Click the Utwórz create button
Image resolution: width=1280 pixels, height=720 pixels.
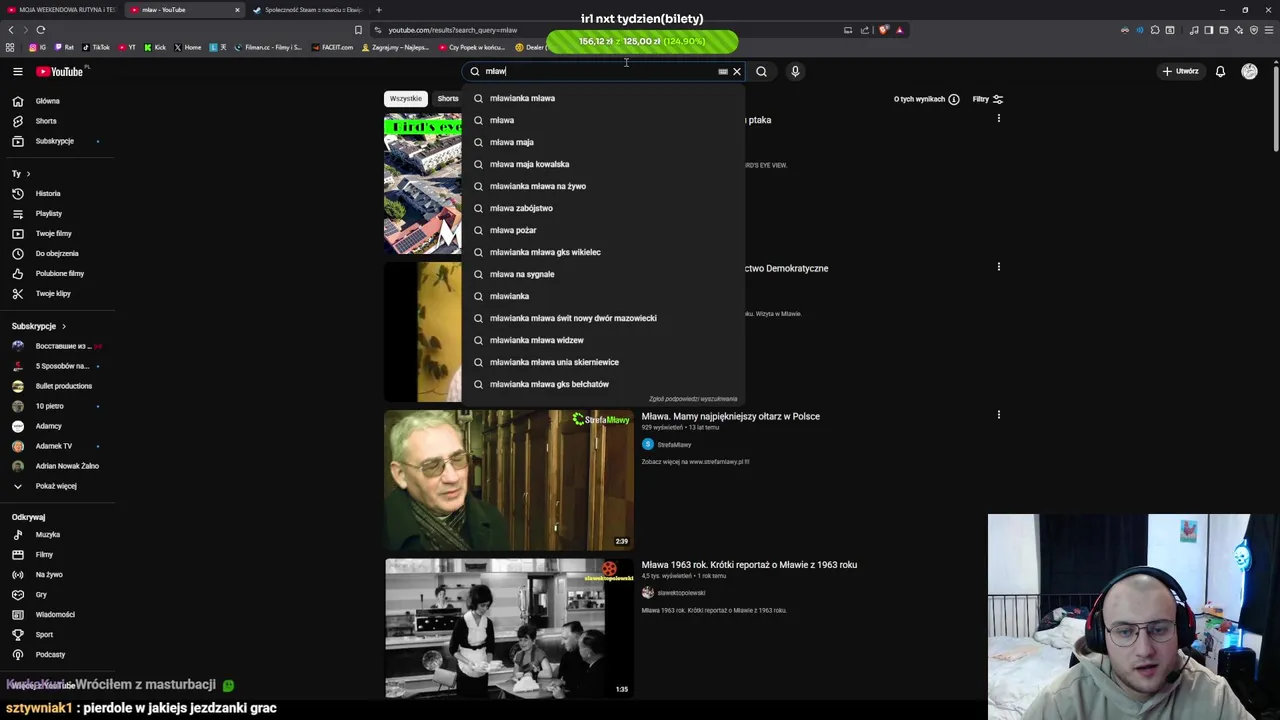point(1180,71)
